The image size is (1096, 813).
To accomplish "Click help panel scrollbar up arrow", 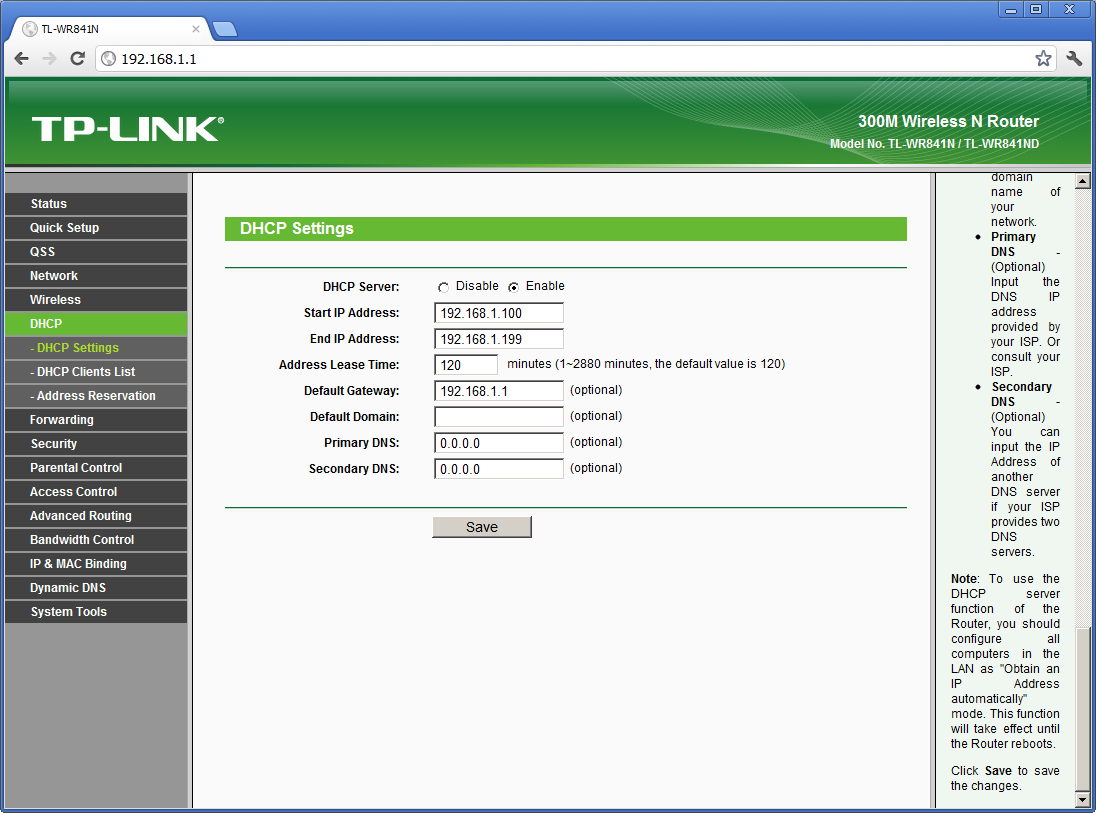I will (1083, 181).
